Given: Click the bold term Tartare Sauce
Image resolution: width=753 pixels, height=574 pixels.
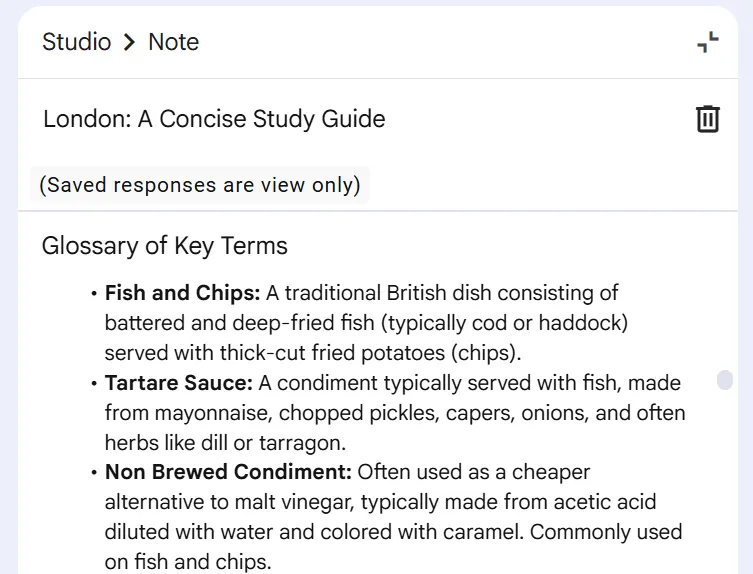Looking at the screenshot, I should [178, 383].
